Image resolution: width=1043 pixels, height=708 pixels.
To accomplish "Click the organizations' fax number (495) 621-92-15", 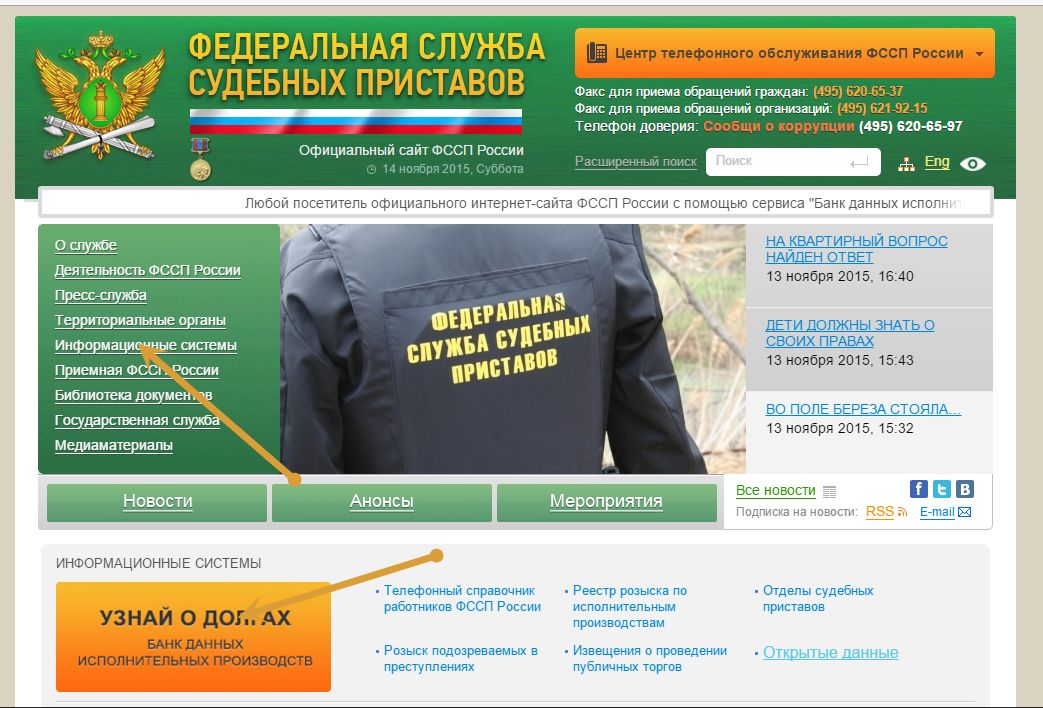I will pos(882,108).
